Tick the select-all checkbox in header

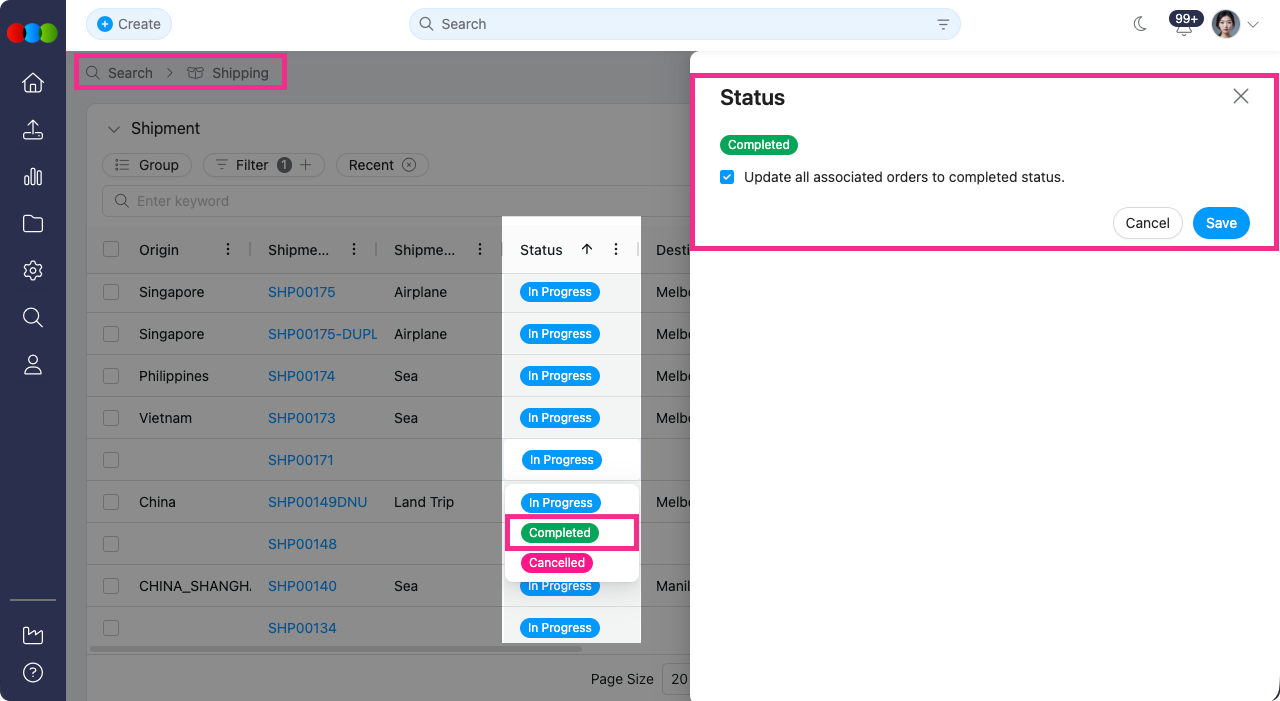[x=111, y=250]
